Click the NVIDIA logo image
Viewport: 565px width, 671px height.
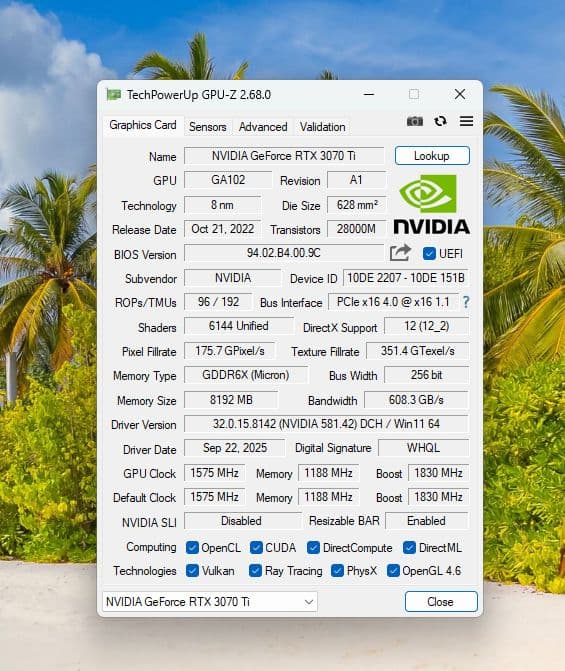pyautogui.click(x=431, y=204)
